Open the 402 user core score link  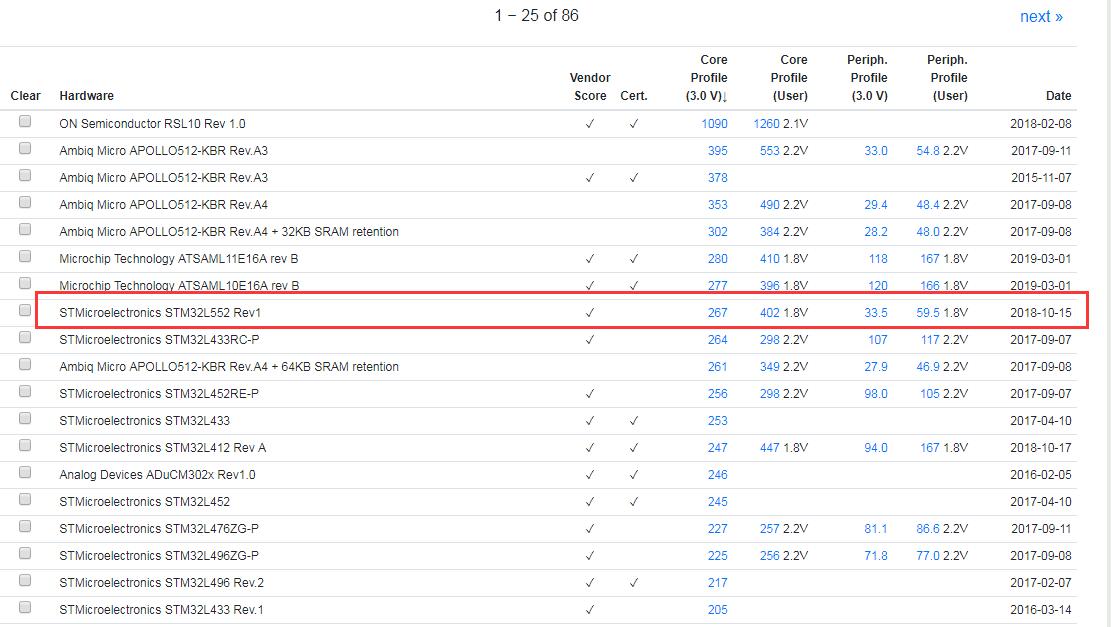769,312
